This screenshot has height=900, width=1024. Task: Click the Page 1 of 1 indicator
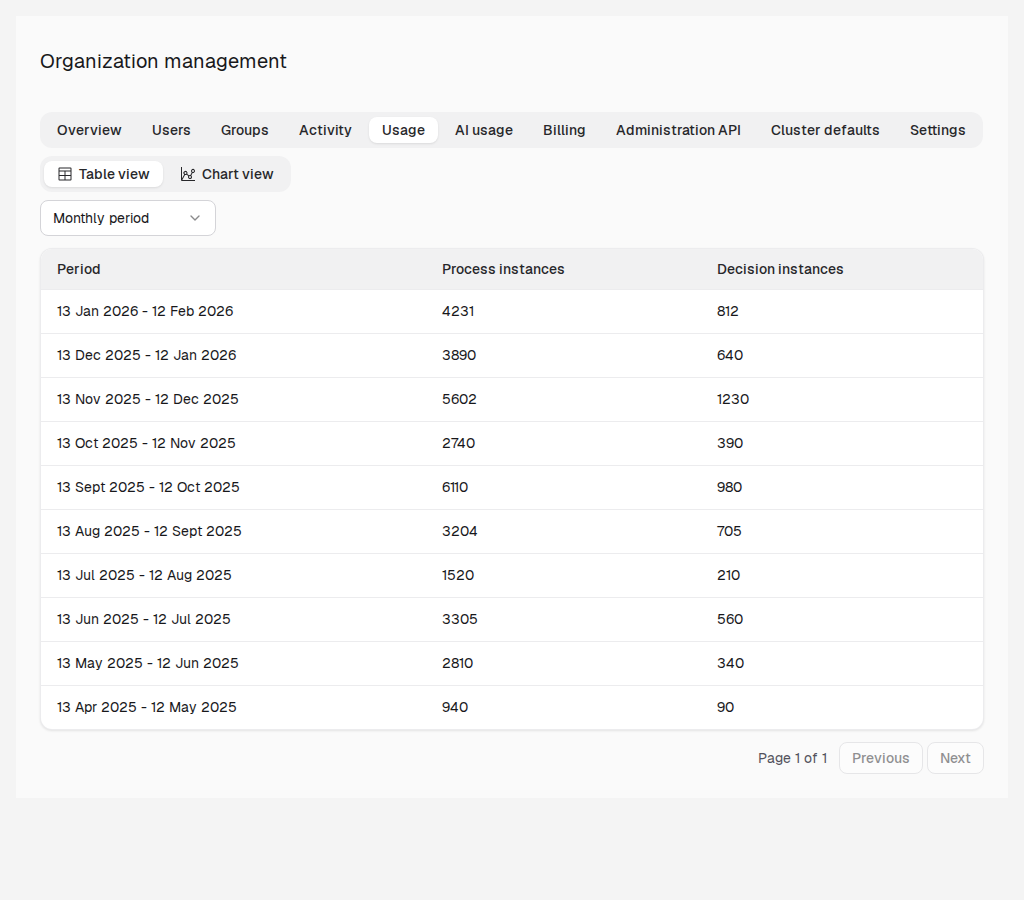coord(792,758)
